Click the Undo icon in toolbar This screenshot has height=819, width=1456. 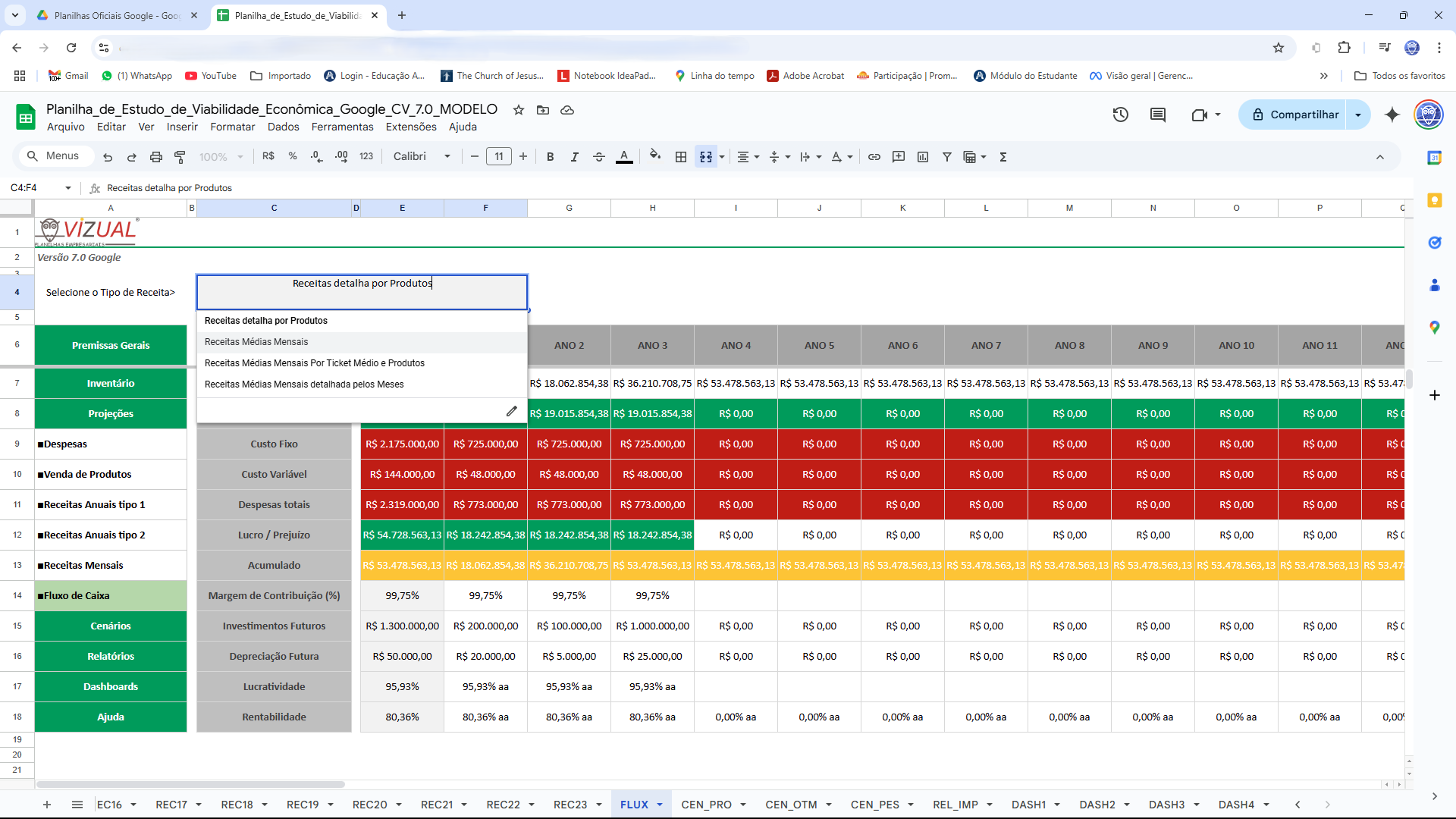point(108,157)
